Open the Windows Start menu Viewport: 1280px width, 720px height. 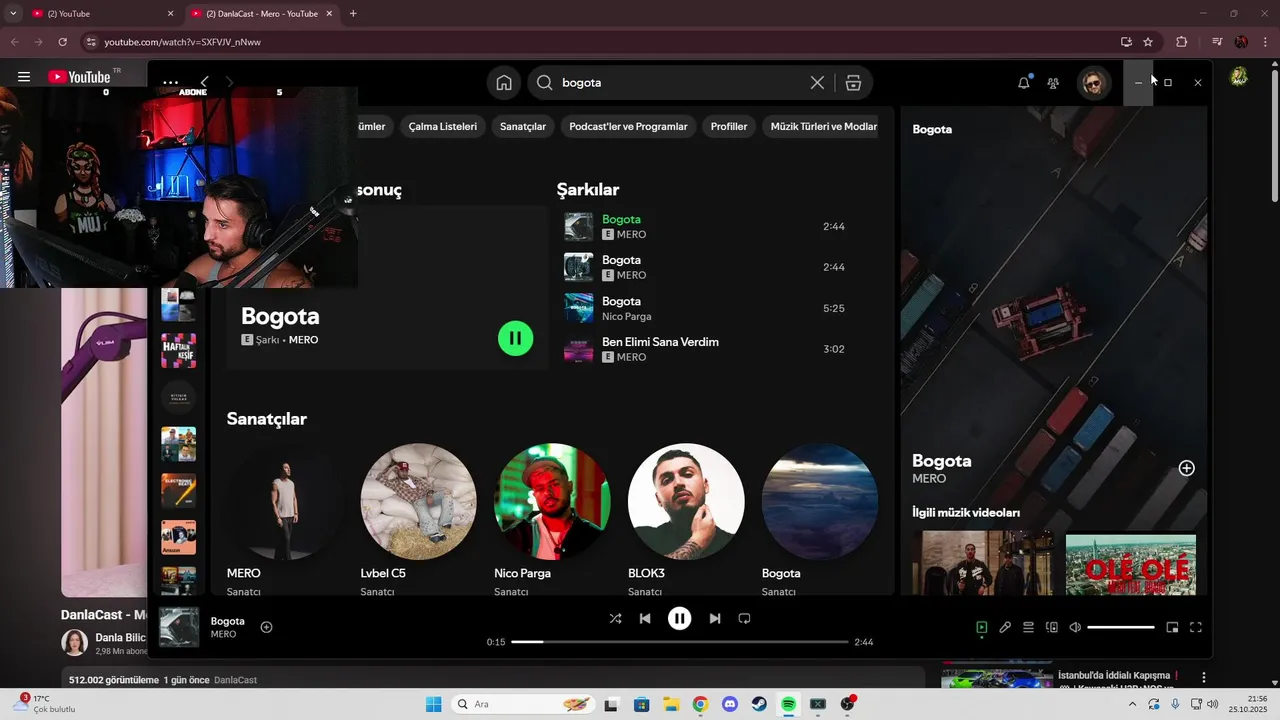tap(433, 705)
